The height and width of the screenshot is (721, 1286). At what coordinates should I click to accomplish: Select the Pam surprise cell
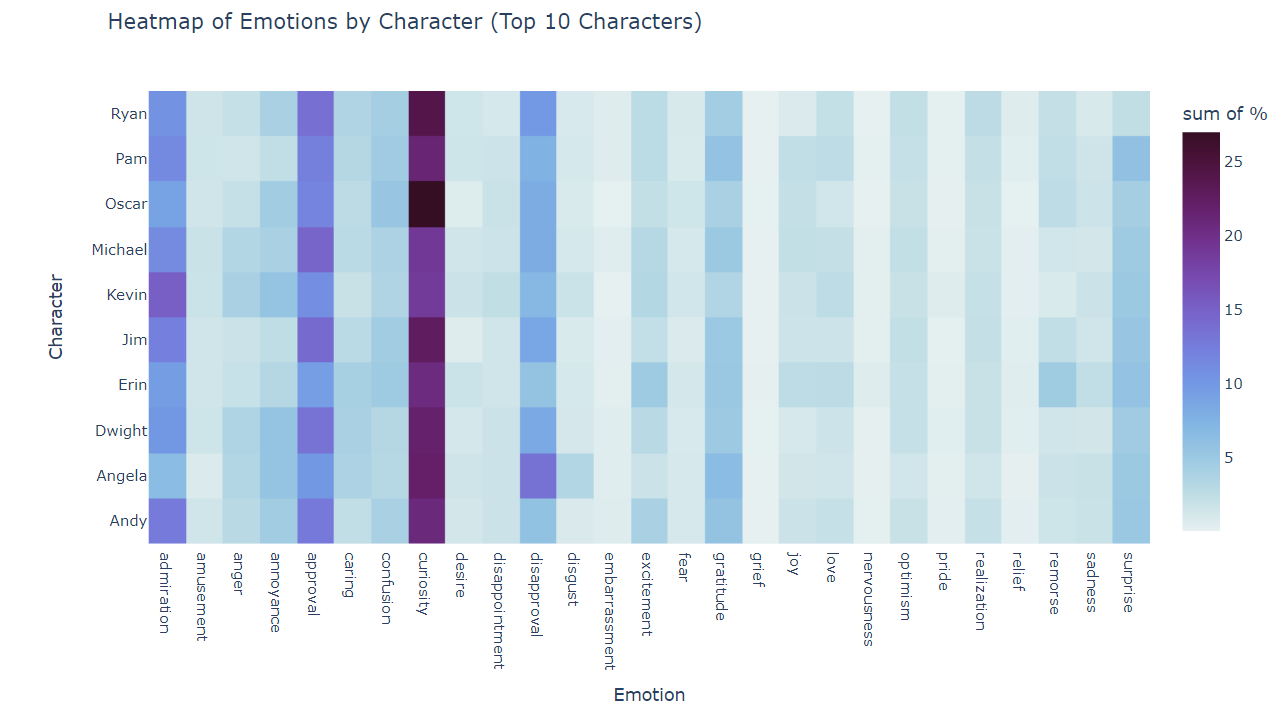pyautogui.click(x=1130, y=159)
